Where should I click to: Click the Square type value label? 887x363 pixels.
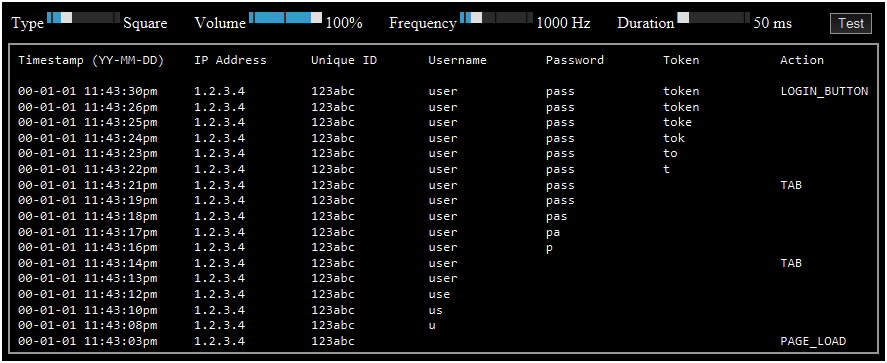145,24
